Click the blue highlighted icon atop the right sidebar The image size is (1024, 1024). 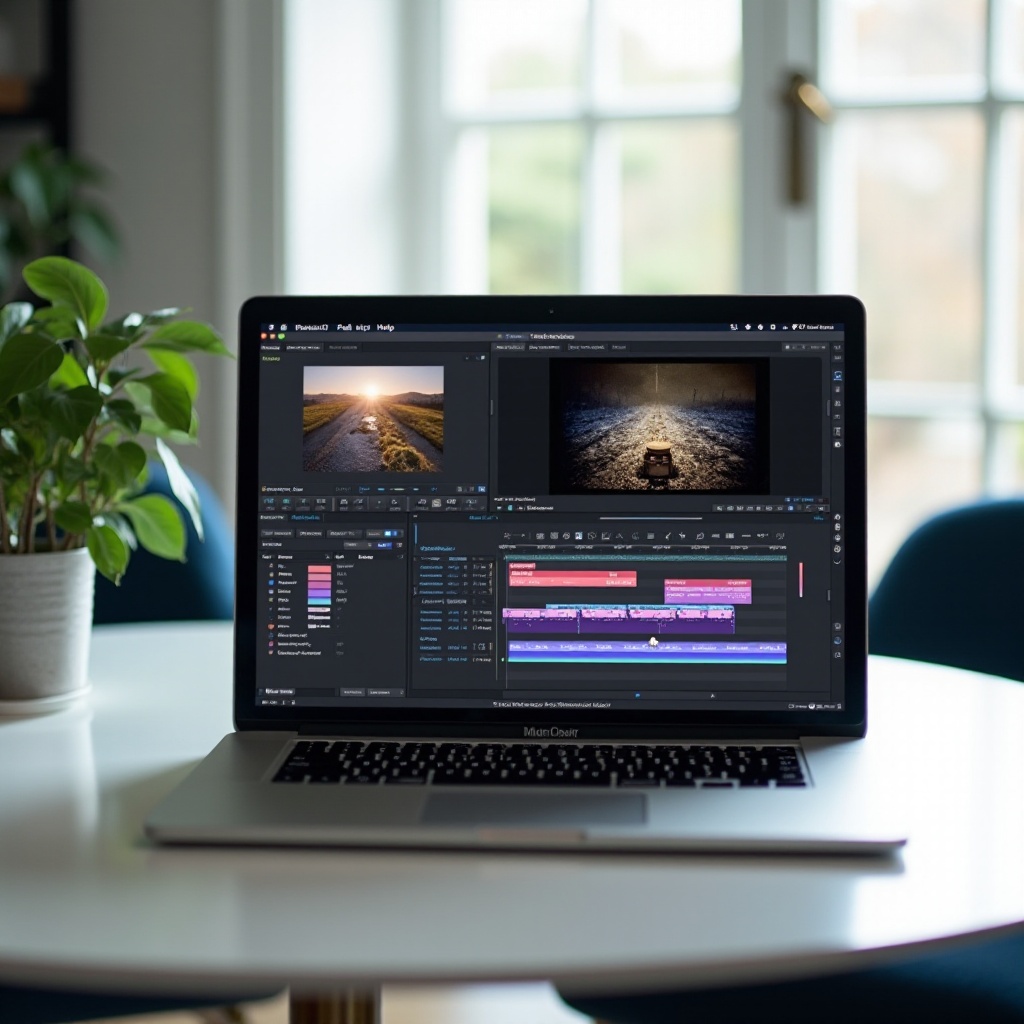[x=838, y=376]
